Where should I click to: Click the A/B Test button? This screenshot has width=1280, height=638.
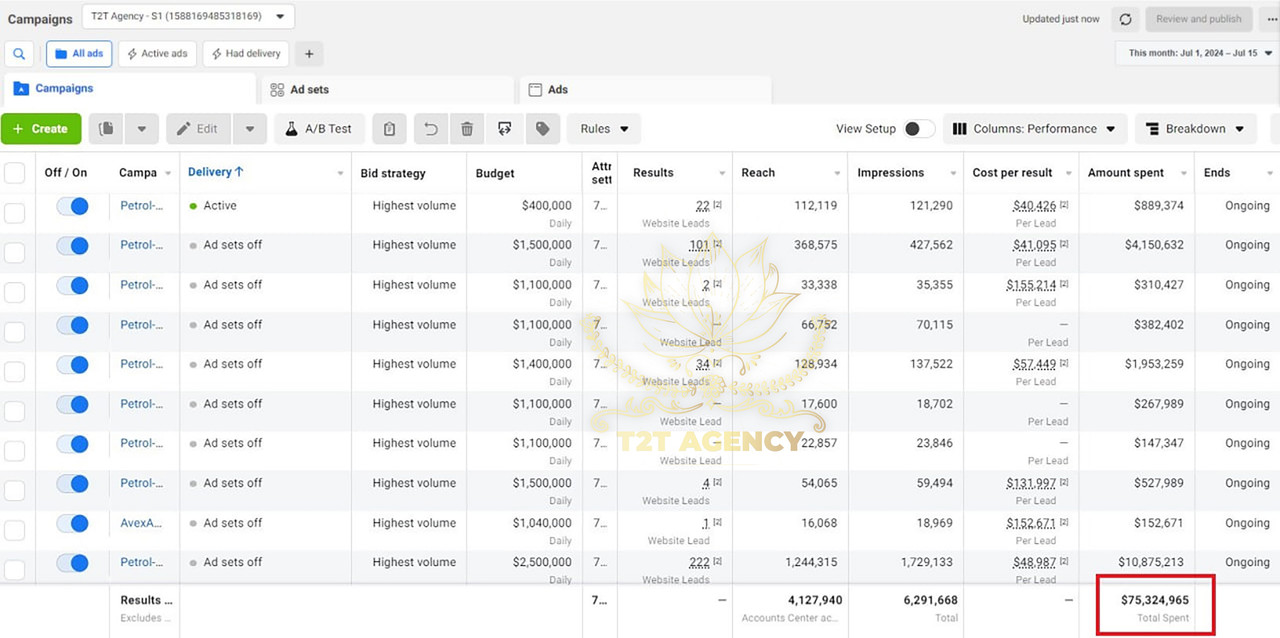(x=318, y=129)
